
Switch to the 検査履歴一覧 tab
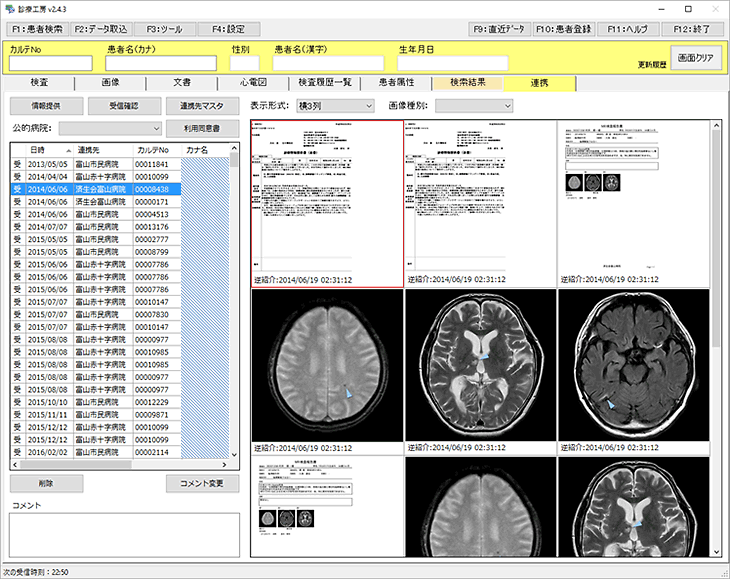point(324,82)
